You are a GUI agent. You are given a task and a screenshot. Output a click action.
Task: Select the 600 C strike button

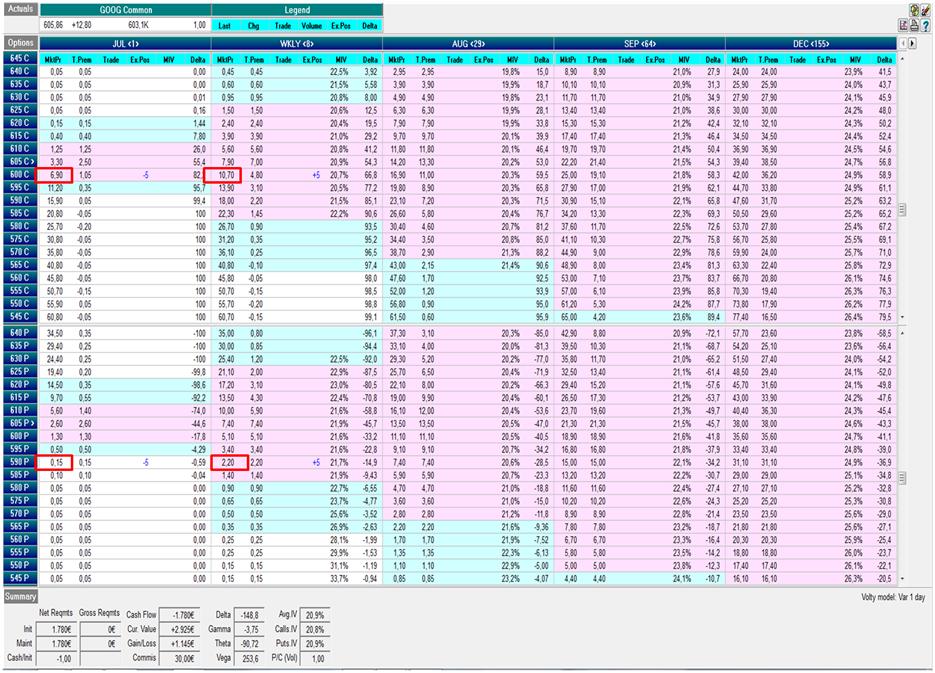click(20, 175)
